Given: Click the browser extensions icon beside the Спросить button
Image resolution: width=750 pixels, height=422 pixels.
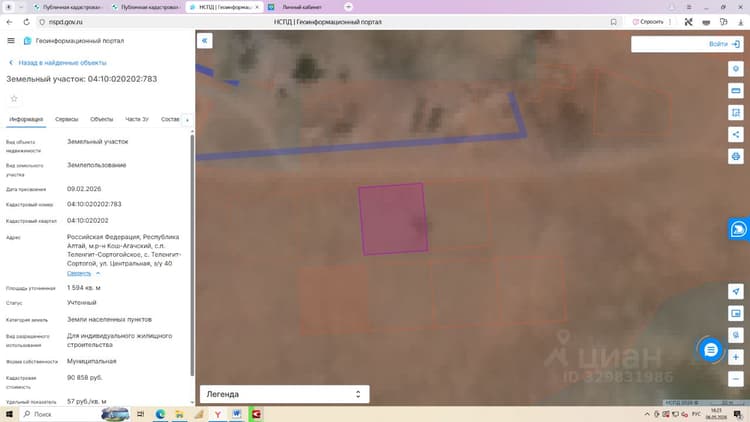Looking at the screenshot, I should click(688, 22).
